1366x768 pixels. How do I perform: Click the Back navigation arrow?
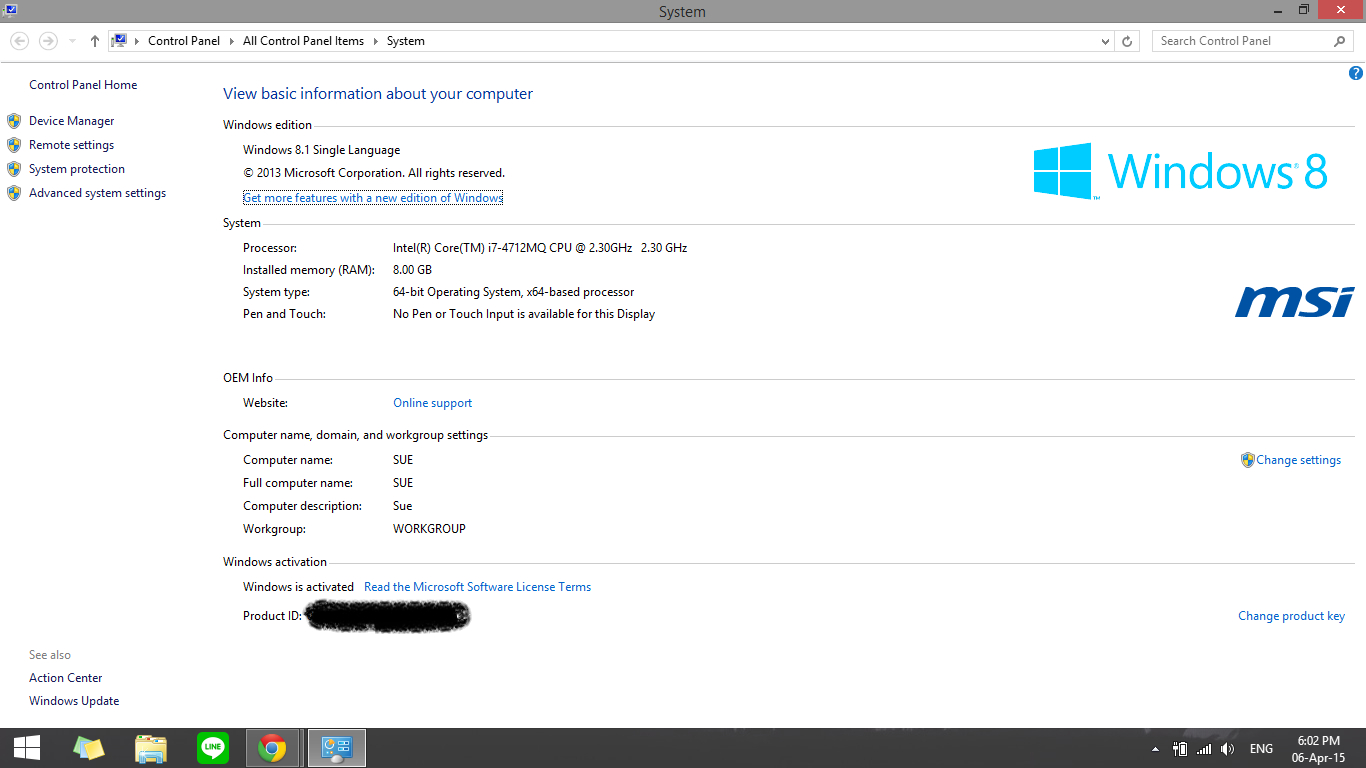click(20, 41)
